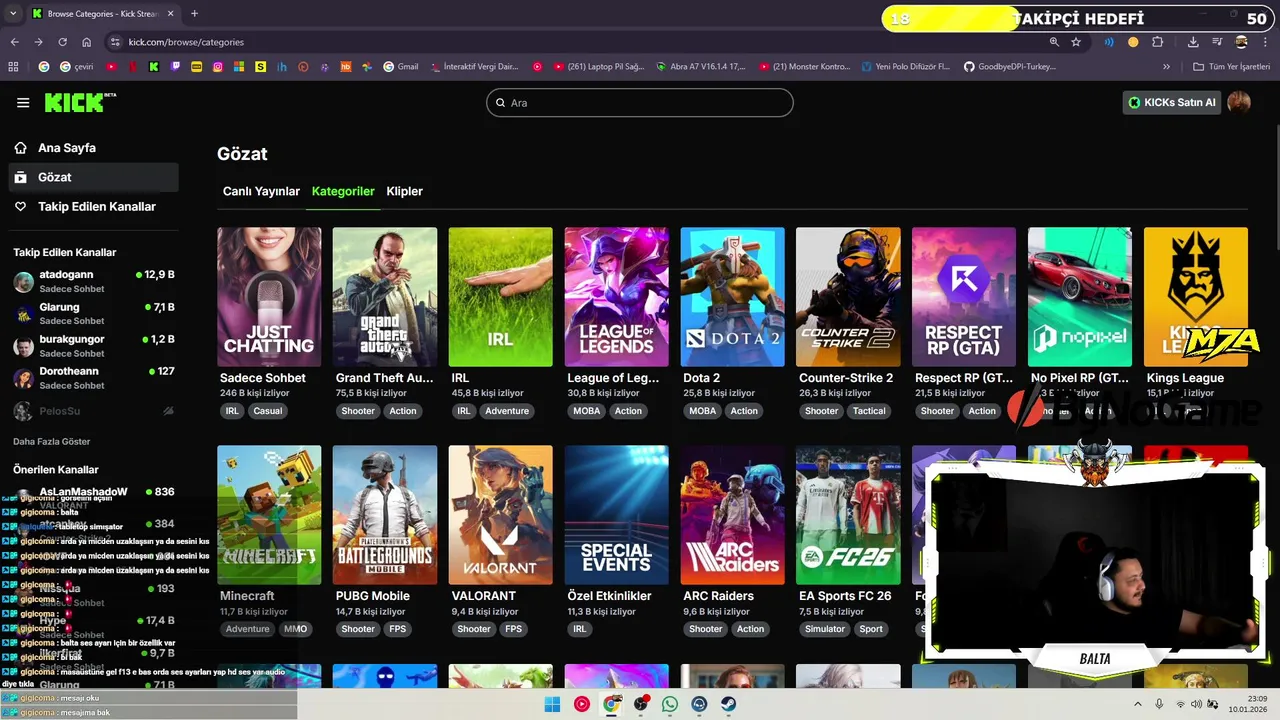Open the apps grid icon in bookmarks bar
The width and height of the screenshot is (1280, 720).
click(x=13, y=67)
